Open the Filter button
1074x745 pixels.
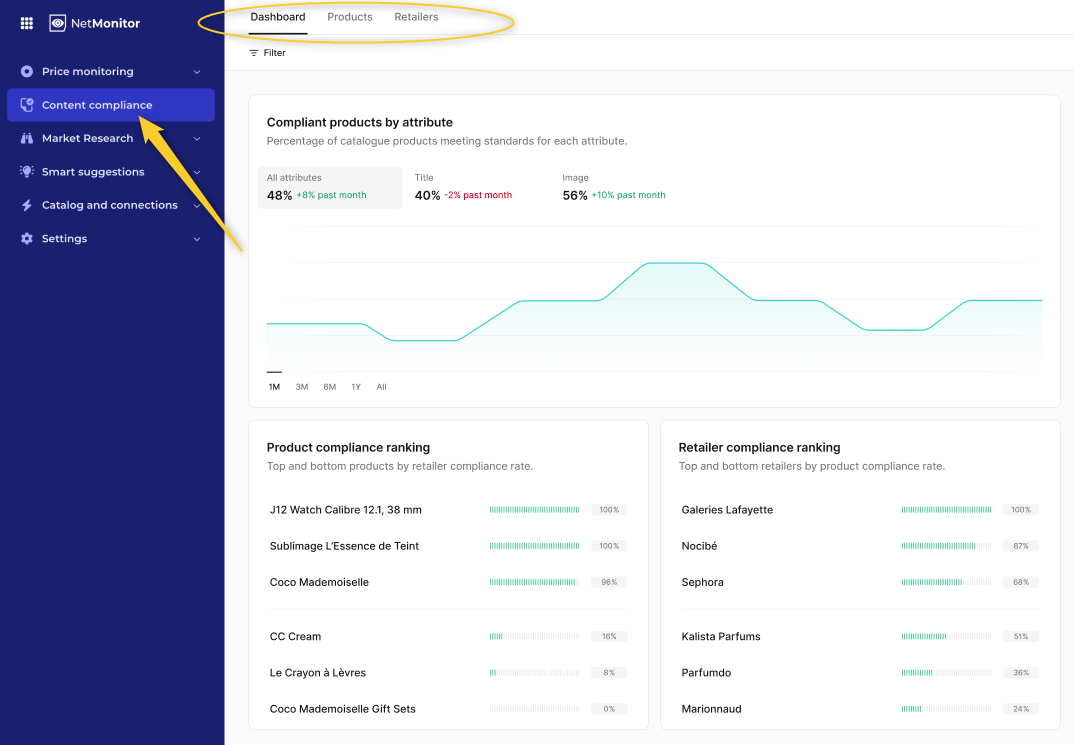pyautogui.click(x=267, y=53)
